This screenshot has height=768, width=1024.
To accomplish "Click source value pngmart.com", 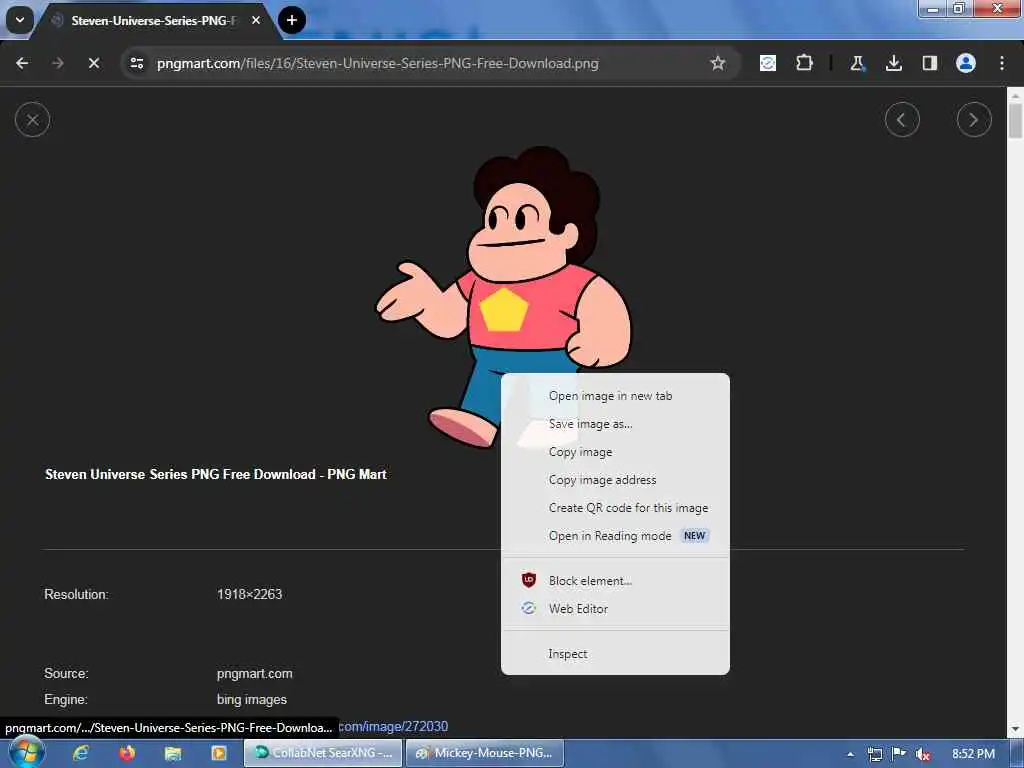I will point(255,673).
